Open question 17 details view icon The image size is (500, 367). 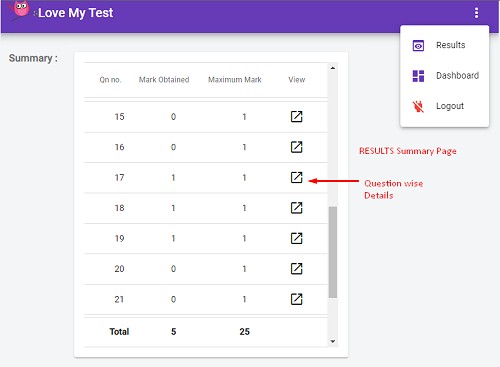[x=296, y=177]
